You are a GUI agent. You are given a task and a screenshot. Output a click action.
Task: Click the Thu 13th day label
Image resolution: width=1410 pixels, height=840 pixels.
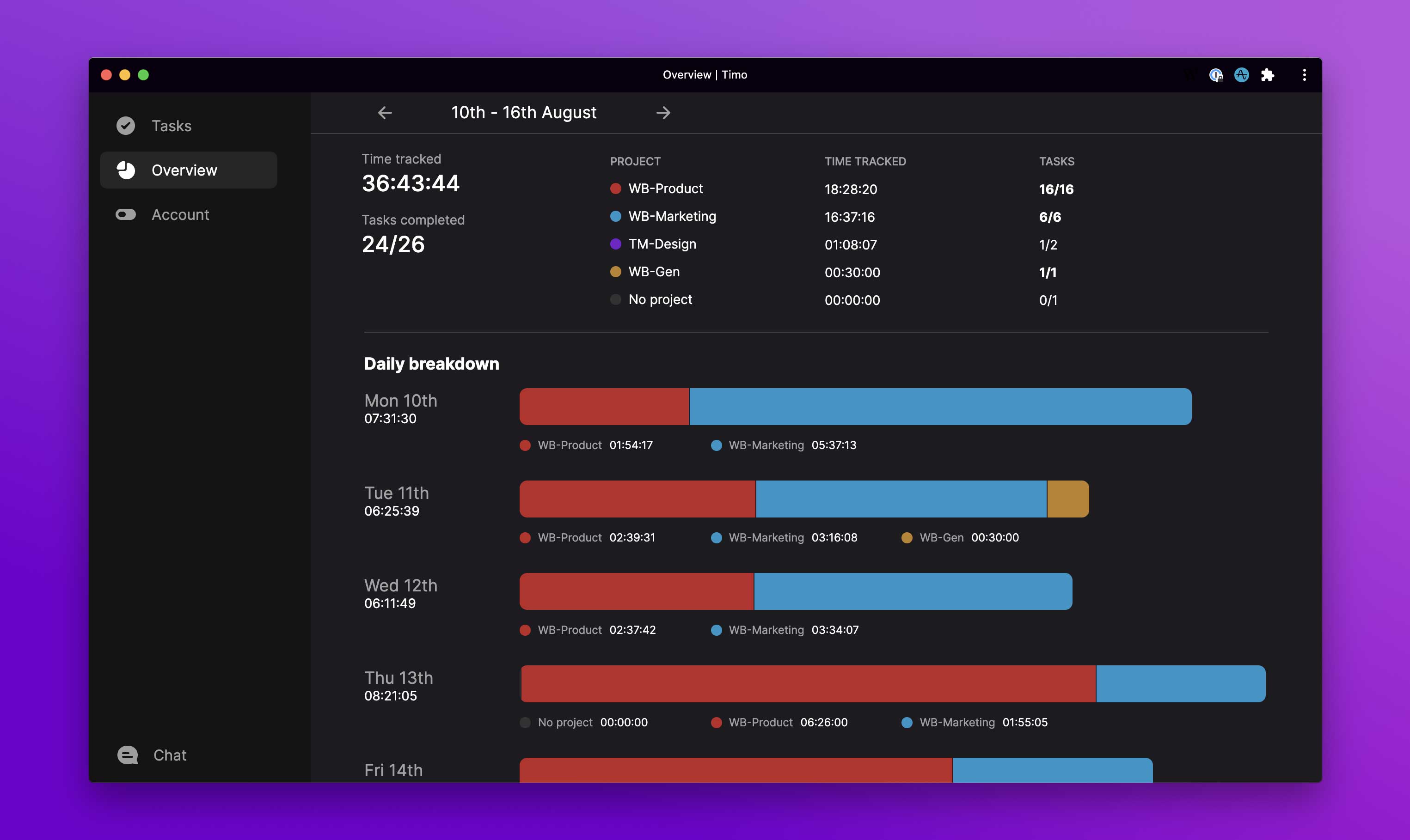(x=398, y=677)
